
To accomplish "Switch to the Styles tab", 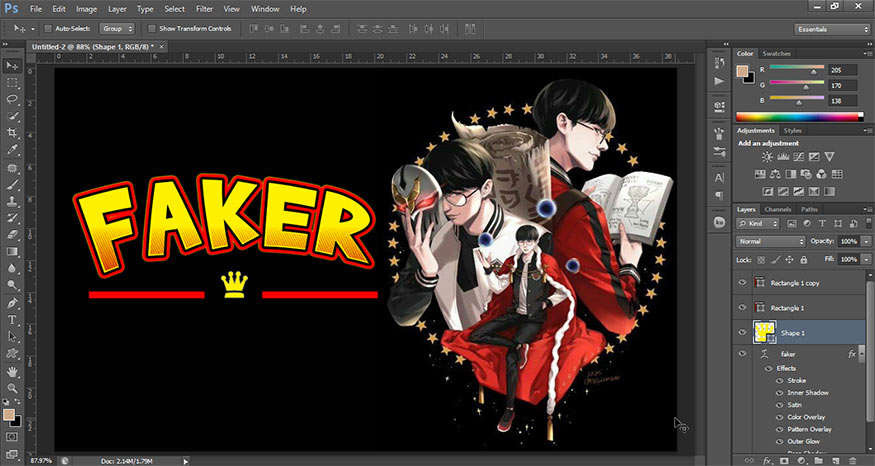I will coord(792,131).
